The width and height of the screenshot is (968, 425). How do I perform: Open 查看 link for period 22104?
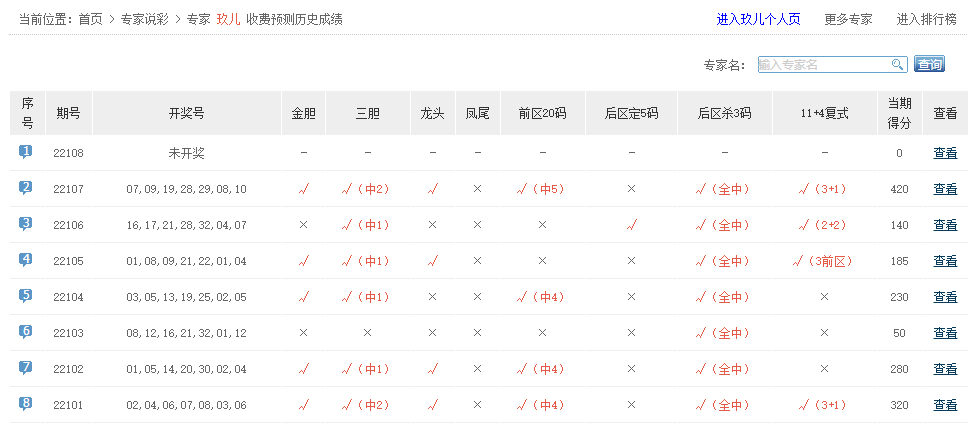coord(945,297)
